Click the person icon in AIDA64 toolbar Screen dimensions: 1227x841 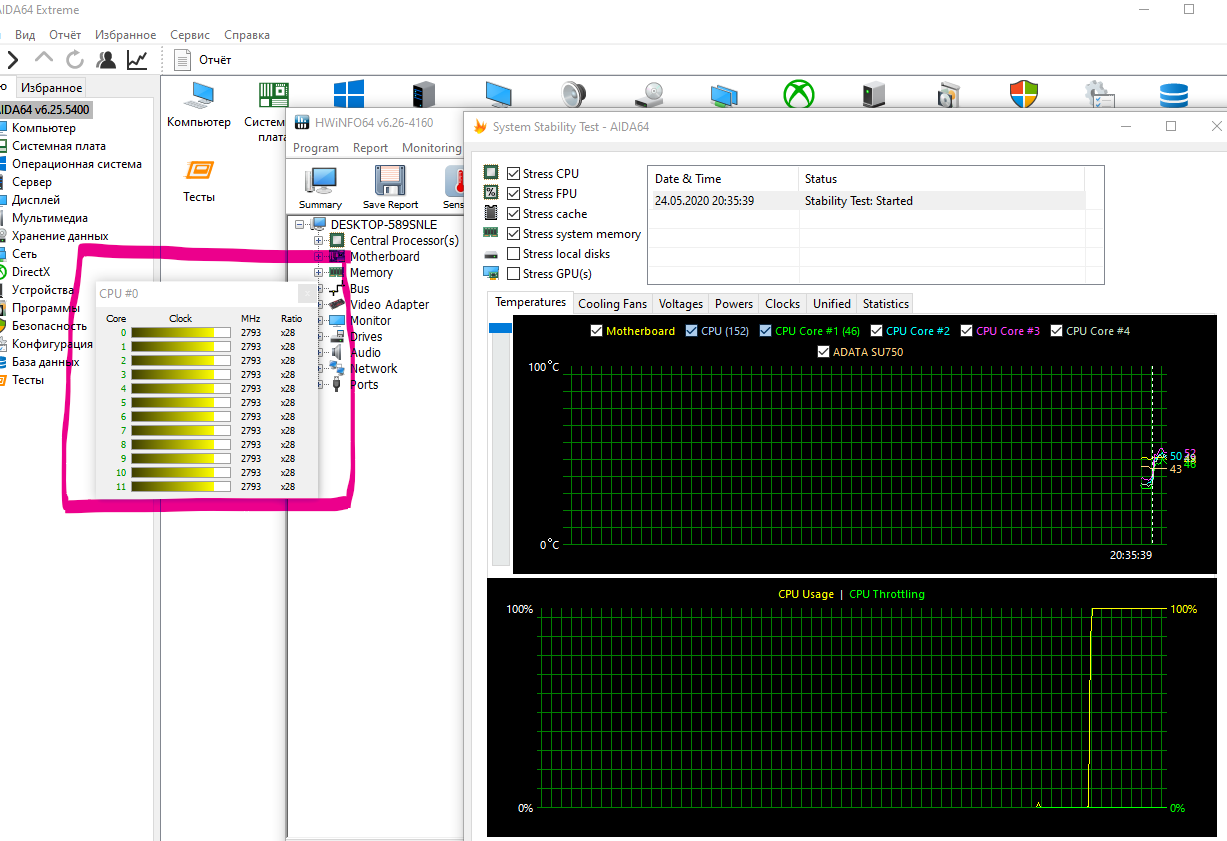click(x=106, y=60)
